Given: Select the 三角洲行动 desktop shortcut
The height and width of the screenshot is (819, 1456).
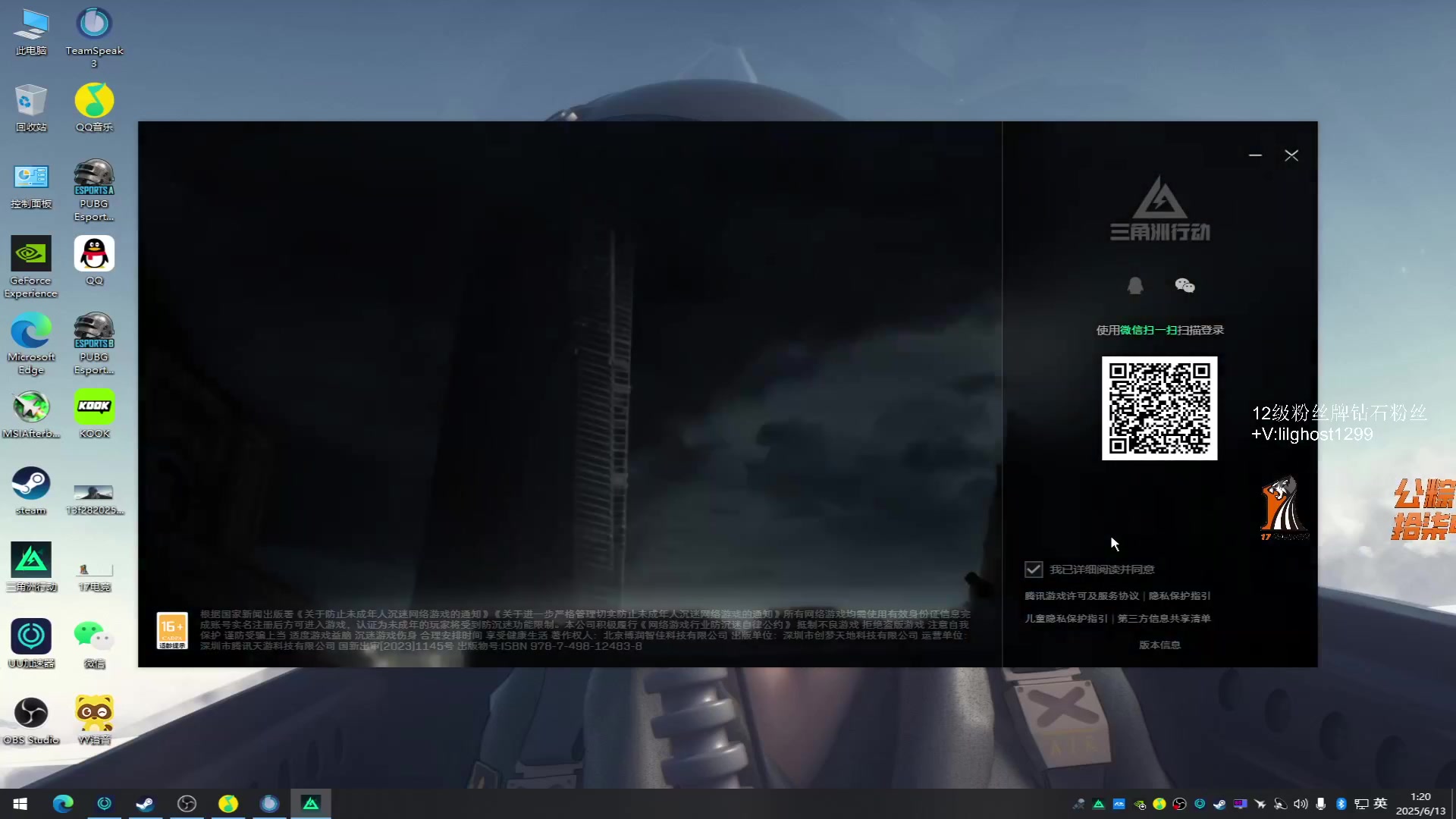Looking at the screenshot, I should click(x=31, y=568).
